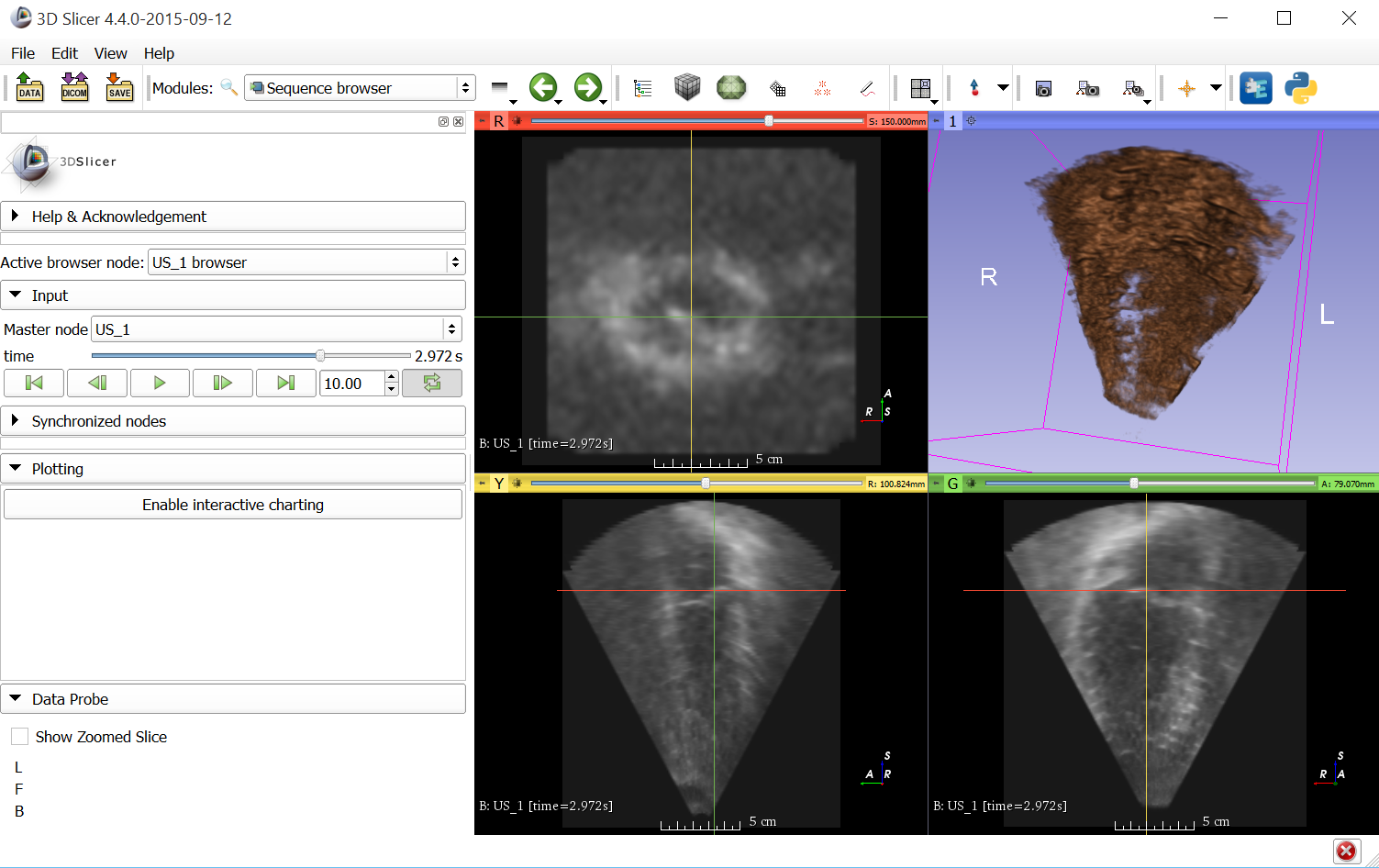Image resolution: width=1379 pixels, height=868 pixels.
Task: Open the Master node US_1 dropdown
Action: [x=277, y=329]
